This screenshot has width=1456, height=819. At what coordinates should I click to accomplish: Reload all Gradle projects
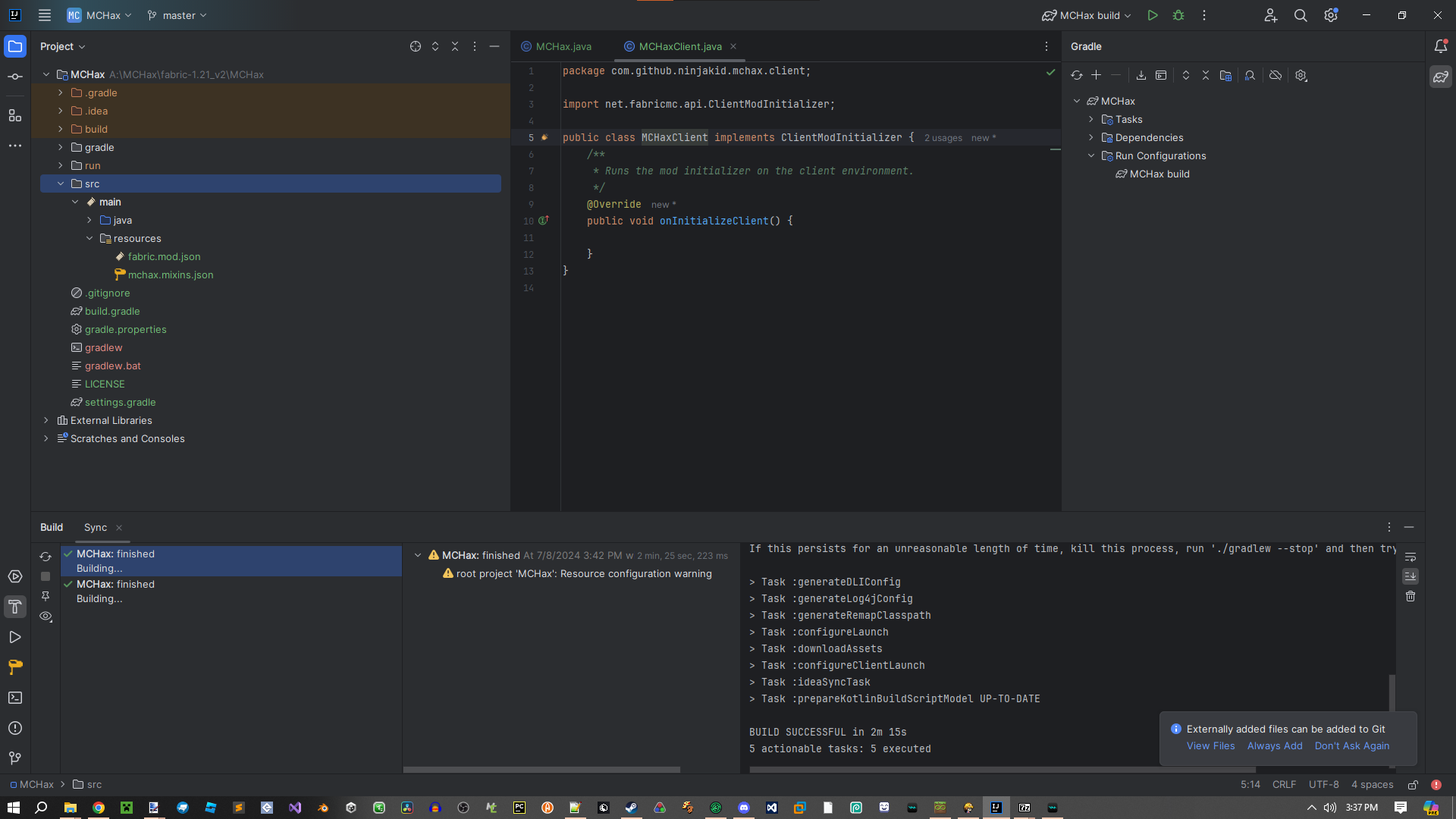[1076, 75]
